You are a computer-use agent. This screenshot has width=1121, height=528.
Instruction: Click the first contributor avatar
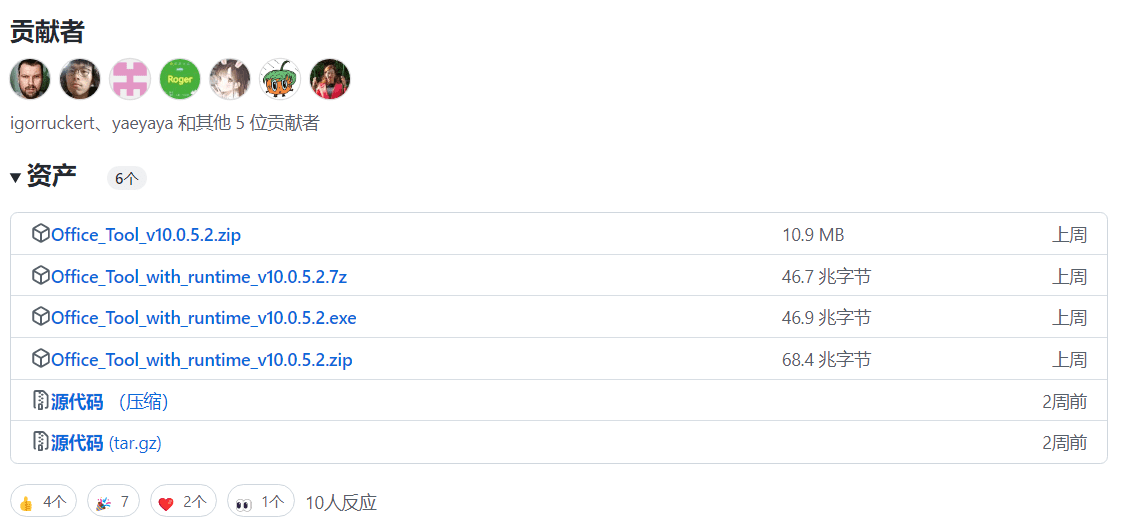click(30, 79)
